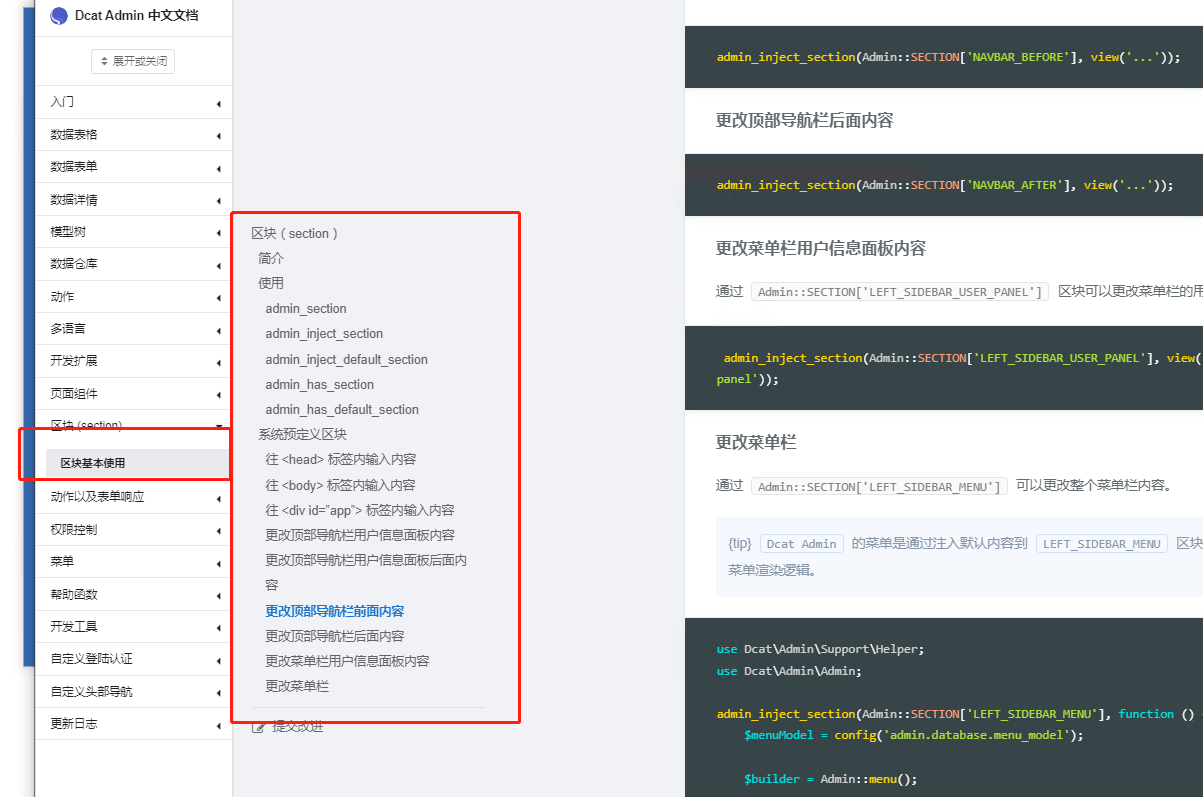The width and height of the screenshot is (1203, 797).
Task: Jump to 区块（section）in the table of contents
Action: (x=295, y=233)
